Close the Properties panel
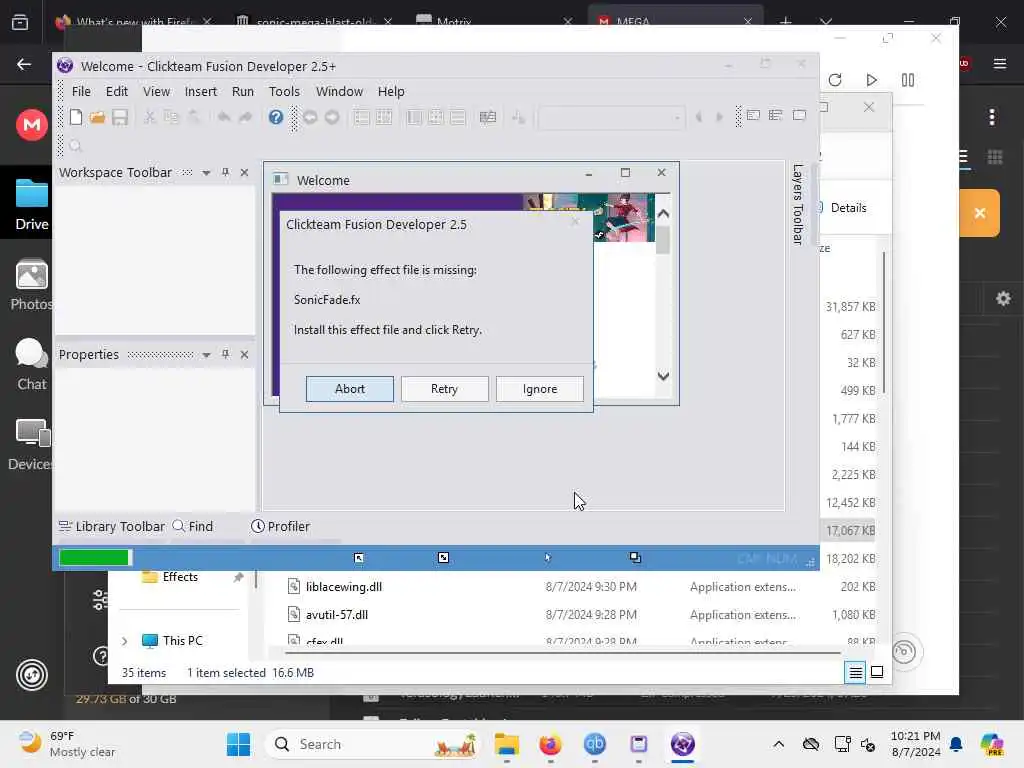This screenshot has height=768, width=1024. click(x=244, y=354)
